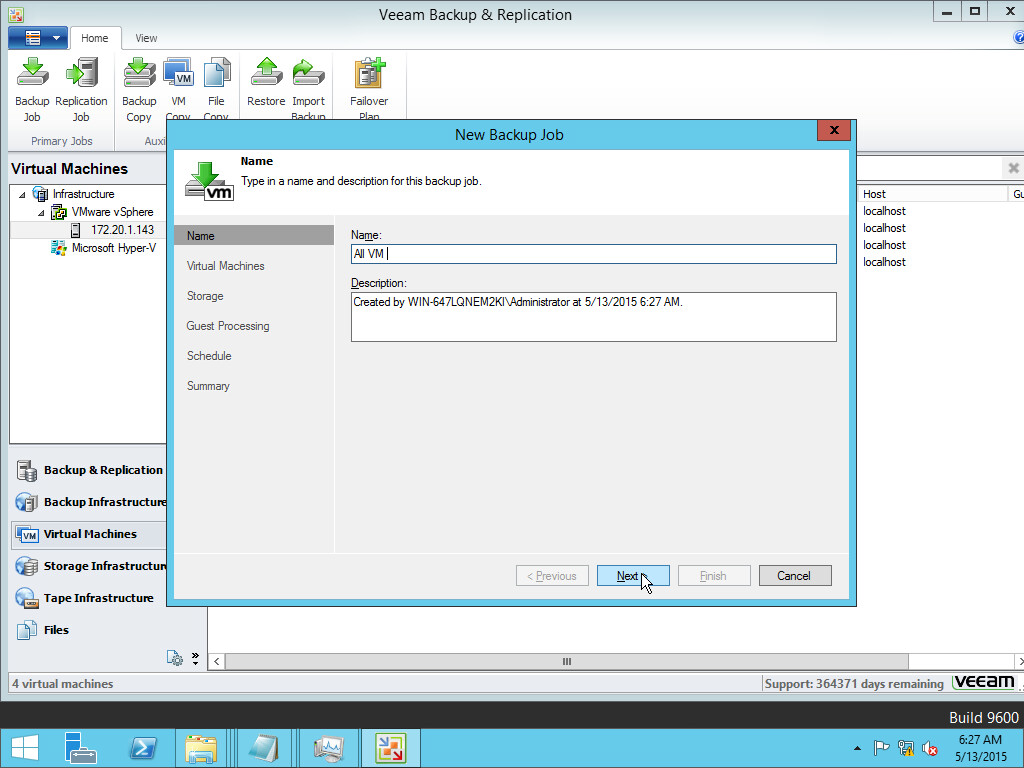Show hidden system tray icons
The height and width of the screenshot is (768, 1024).
857,748
